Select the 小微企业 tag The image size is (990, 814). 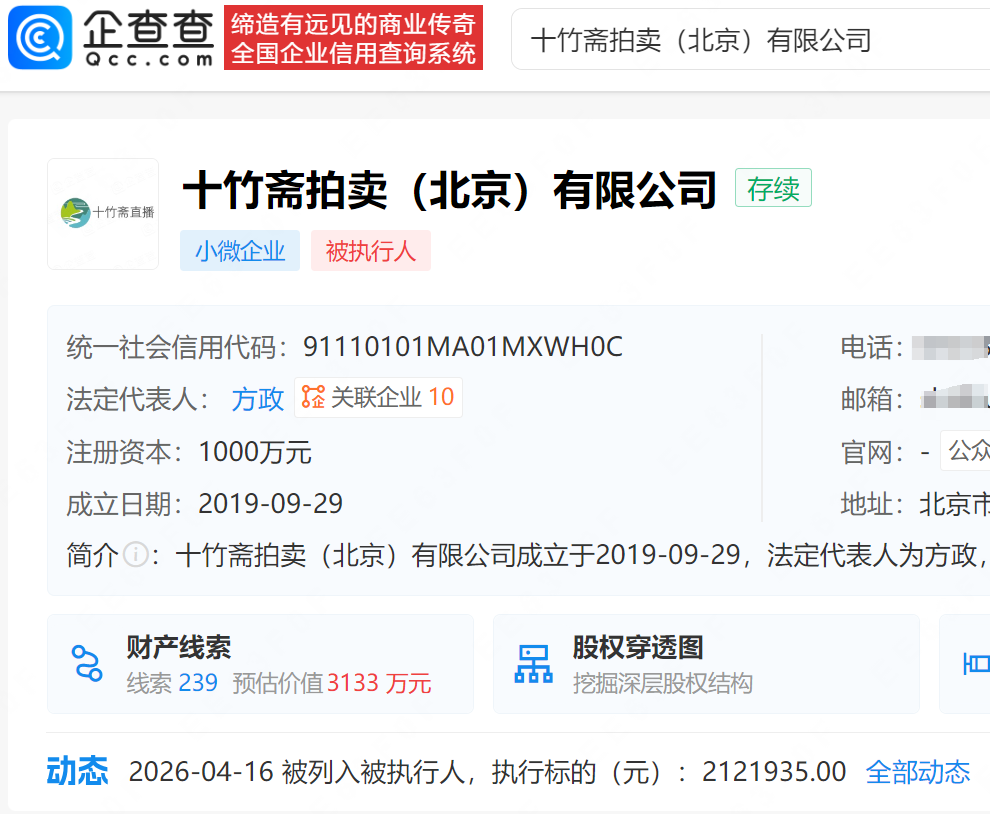pyautogui.click(x=240, y=251)
